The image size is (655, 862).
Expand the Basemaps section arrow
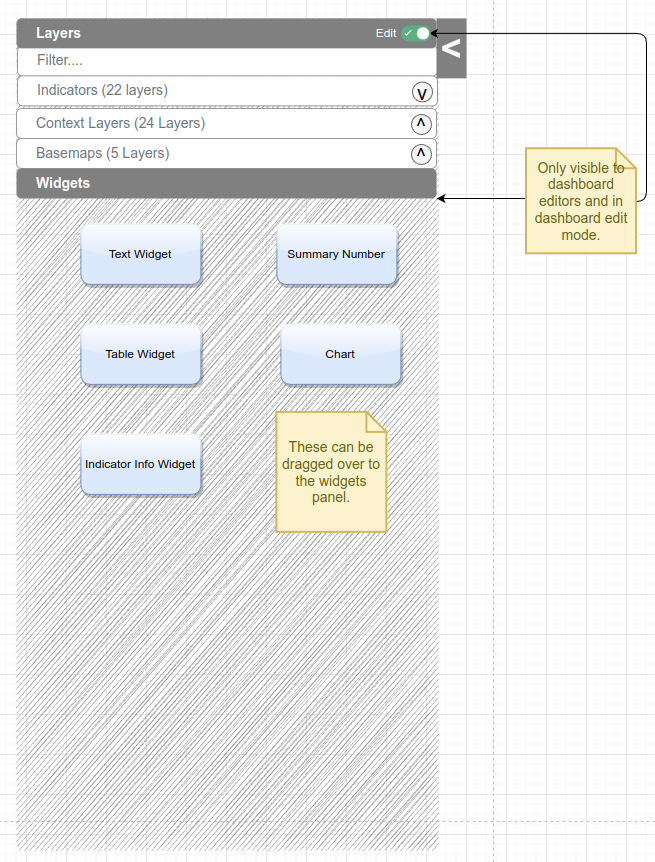click(x=421, y=154)
